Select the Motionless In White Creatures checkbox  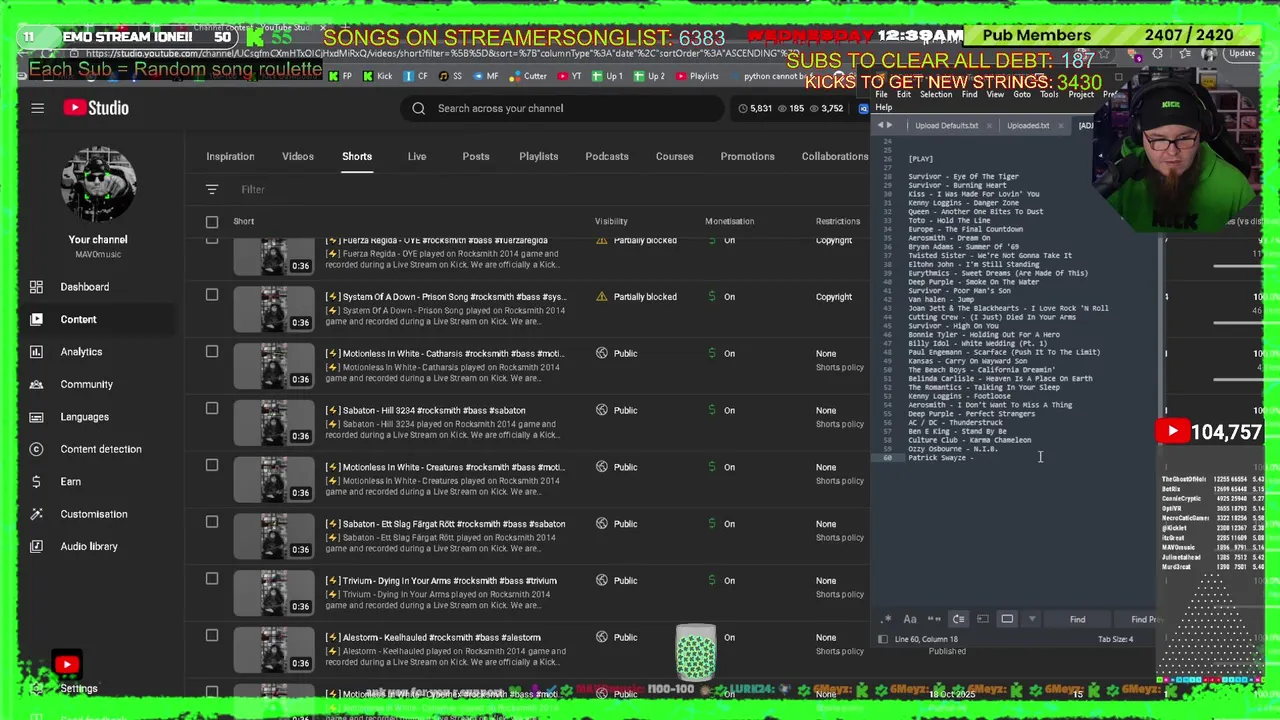point(212,465)
